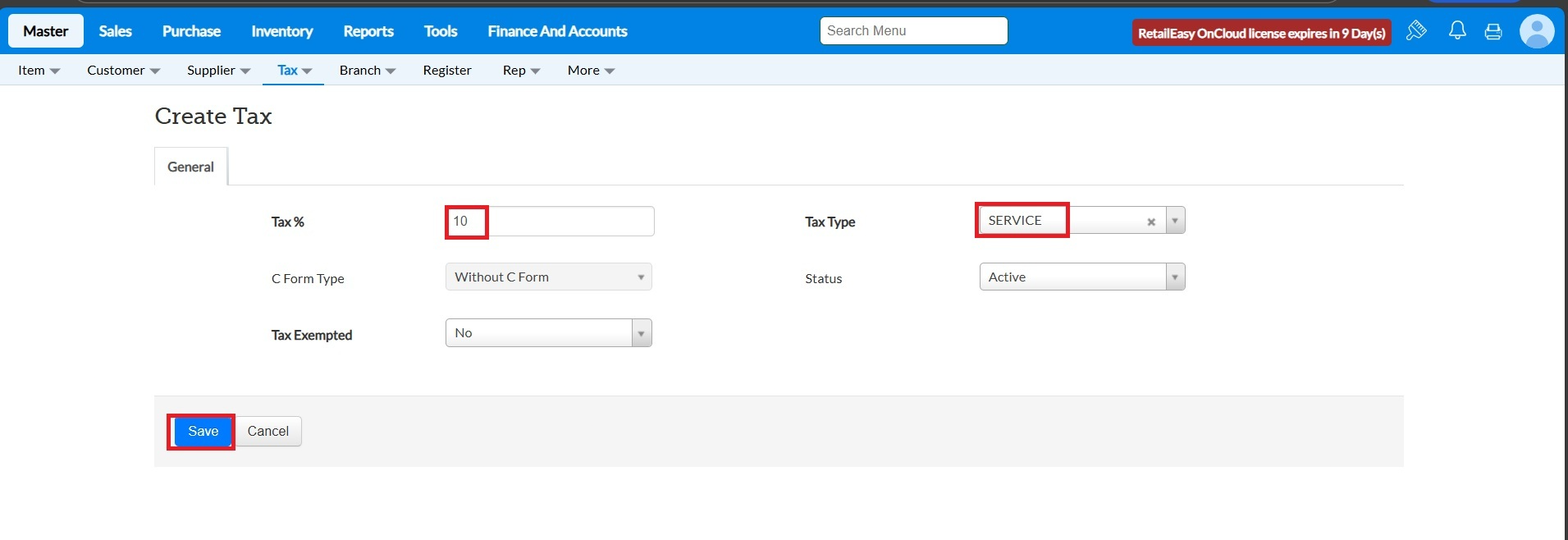Click the license expiry warning banner

pyautogui.click(x=1261, y=33)
